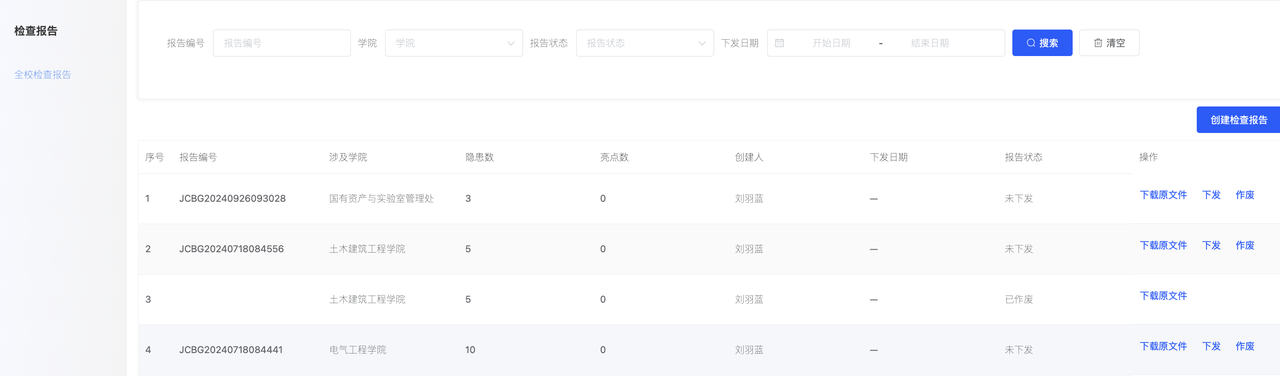The image size is (1280, 376).
Task: Click 作废 for 电气工程学院 report
Action: point(1245,346)
